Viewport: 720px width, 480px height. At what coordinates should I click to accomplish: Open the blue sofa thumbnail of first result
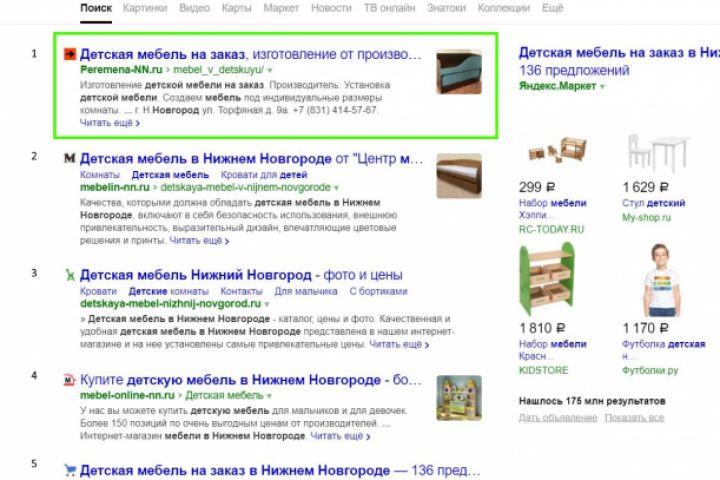click(x=459, y=72)
